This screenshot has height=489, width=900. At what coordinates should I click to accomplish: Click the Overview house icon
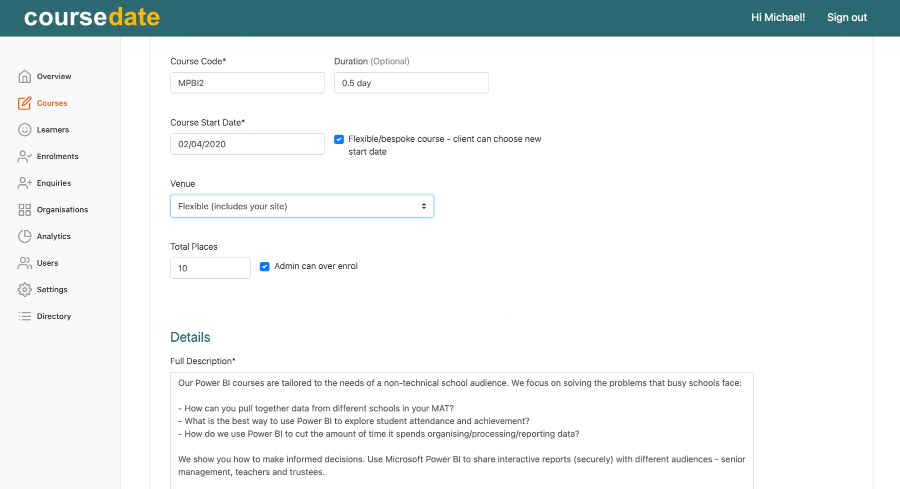click(x=24, y=77)
